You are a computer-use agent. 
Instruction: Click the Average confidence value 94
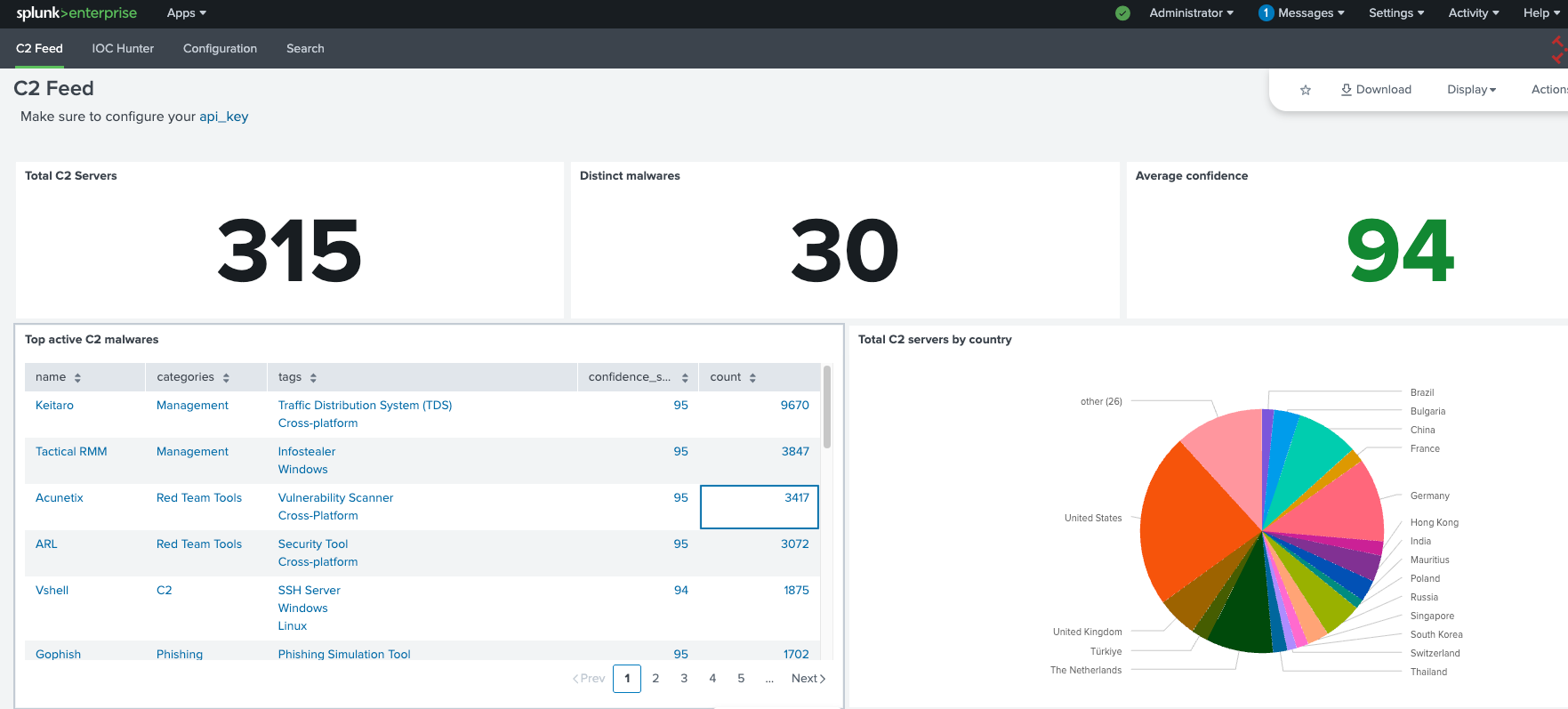(1400, 251)
